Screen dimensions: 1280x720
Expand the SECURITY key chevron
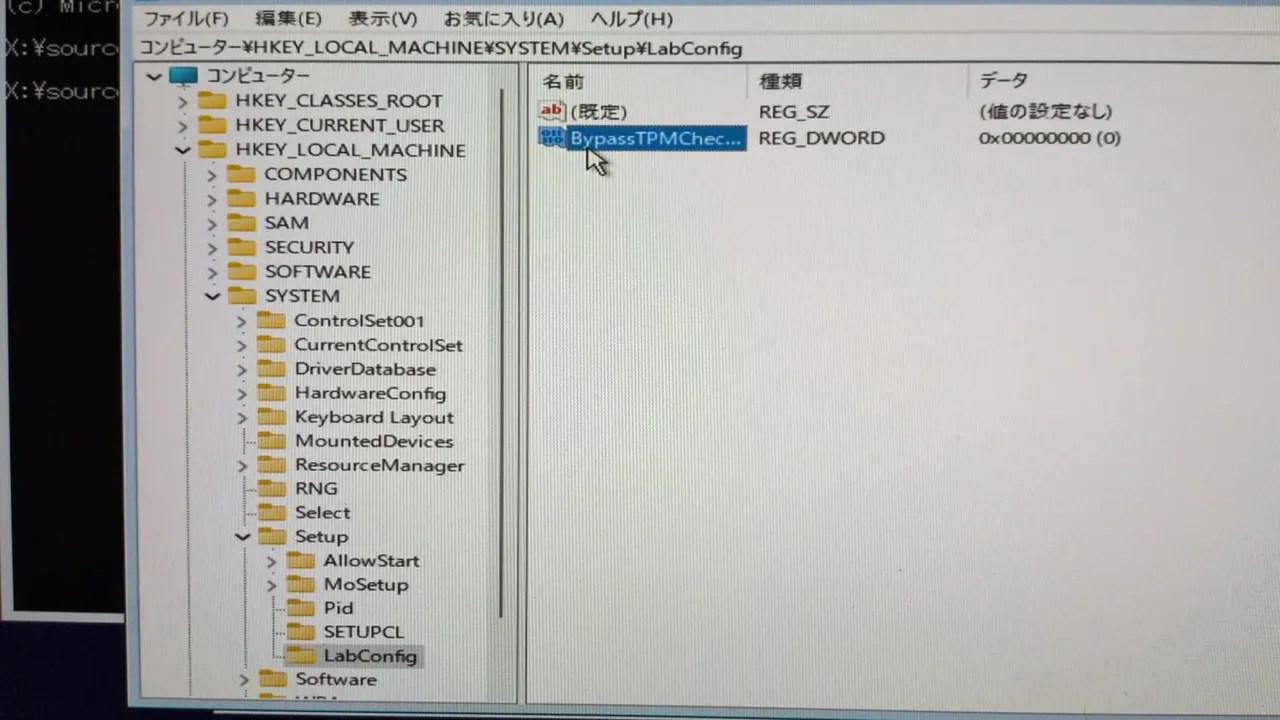tap(211, 247)
